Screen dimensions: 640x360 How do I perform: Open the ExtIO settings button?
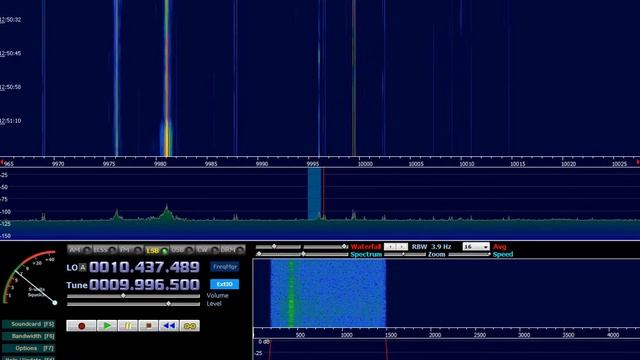(x=224, y=284)
